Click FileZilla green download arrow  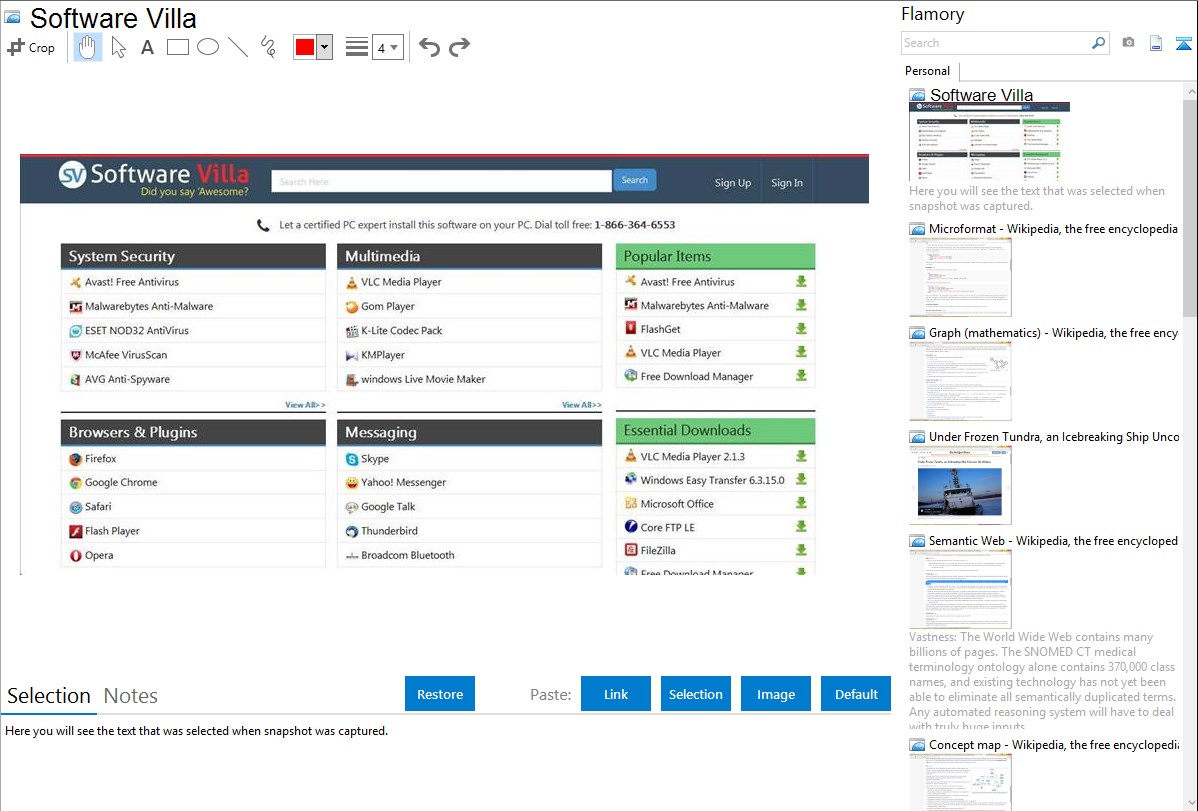click(801, 550)
